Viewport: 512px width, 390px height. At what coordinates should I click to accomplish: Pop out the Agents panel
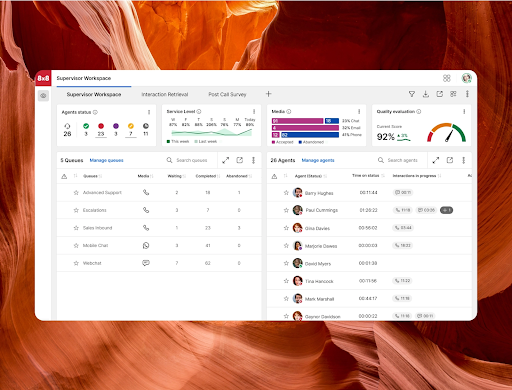pyautogui.click(x=450, y=160)
